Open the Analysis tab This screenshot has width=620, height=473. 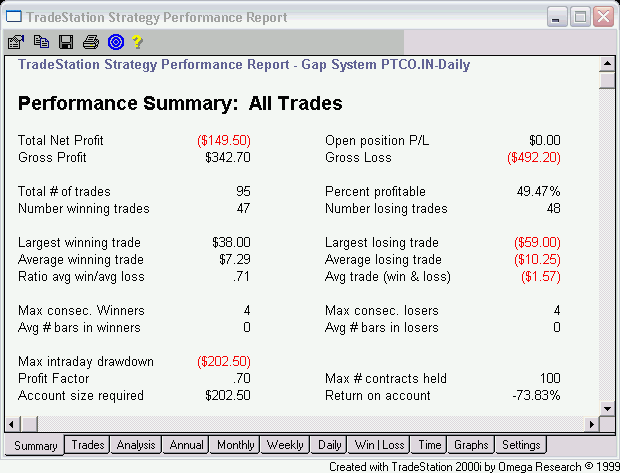pyautogui.click(x=136, y=445)
